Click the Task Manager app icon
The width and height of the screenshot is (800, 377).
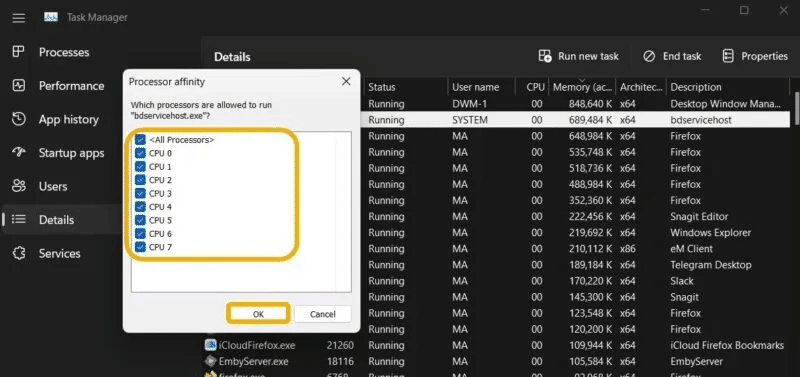51,17
